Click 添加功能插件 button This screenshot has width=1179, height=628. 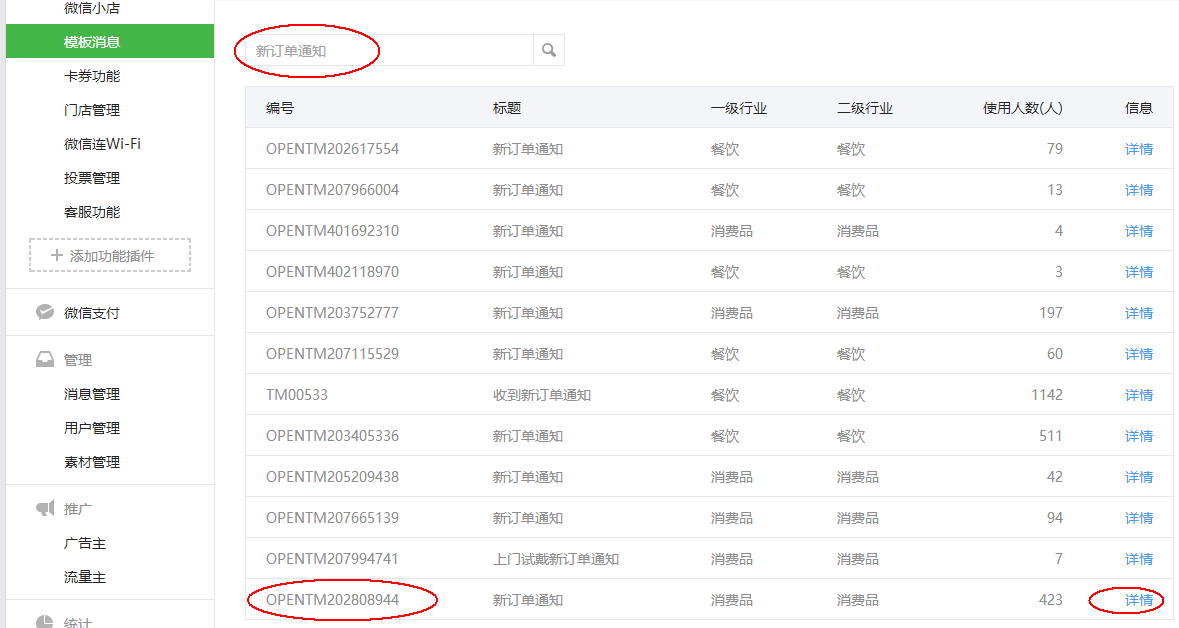coord(110,256)
